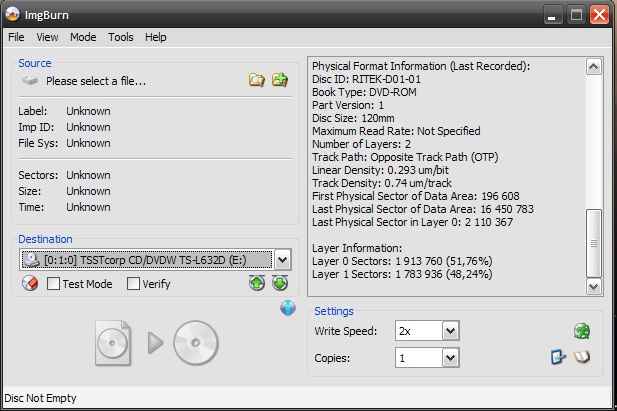The image size is (617, 411).
Task: Click the book icon in Settings
Action: (x=582, y=357)
